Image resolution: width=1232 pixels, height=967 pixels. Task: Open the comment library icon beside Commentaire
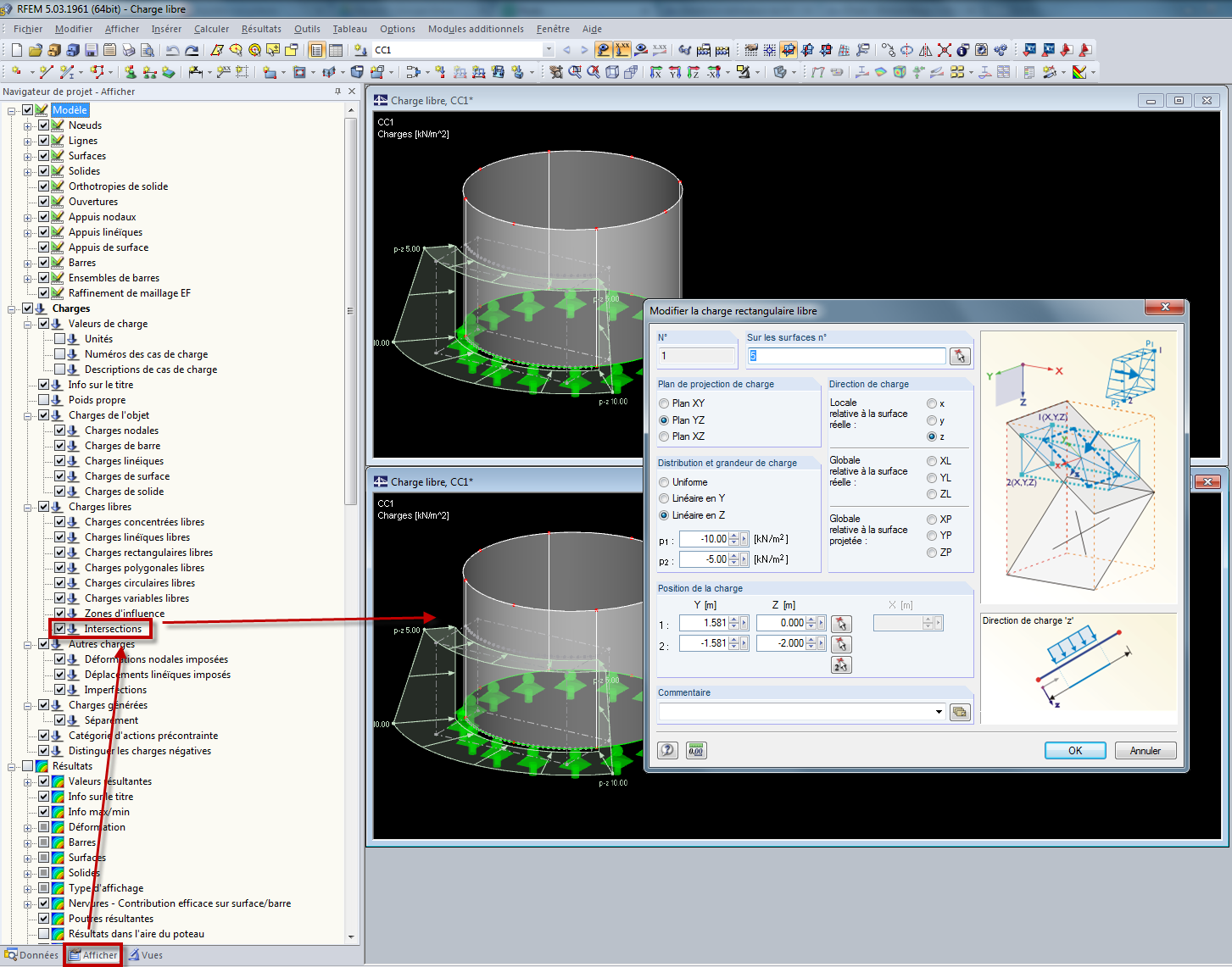960,712
